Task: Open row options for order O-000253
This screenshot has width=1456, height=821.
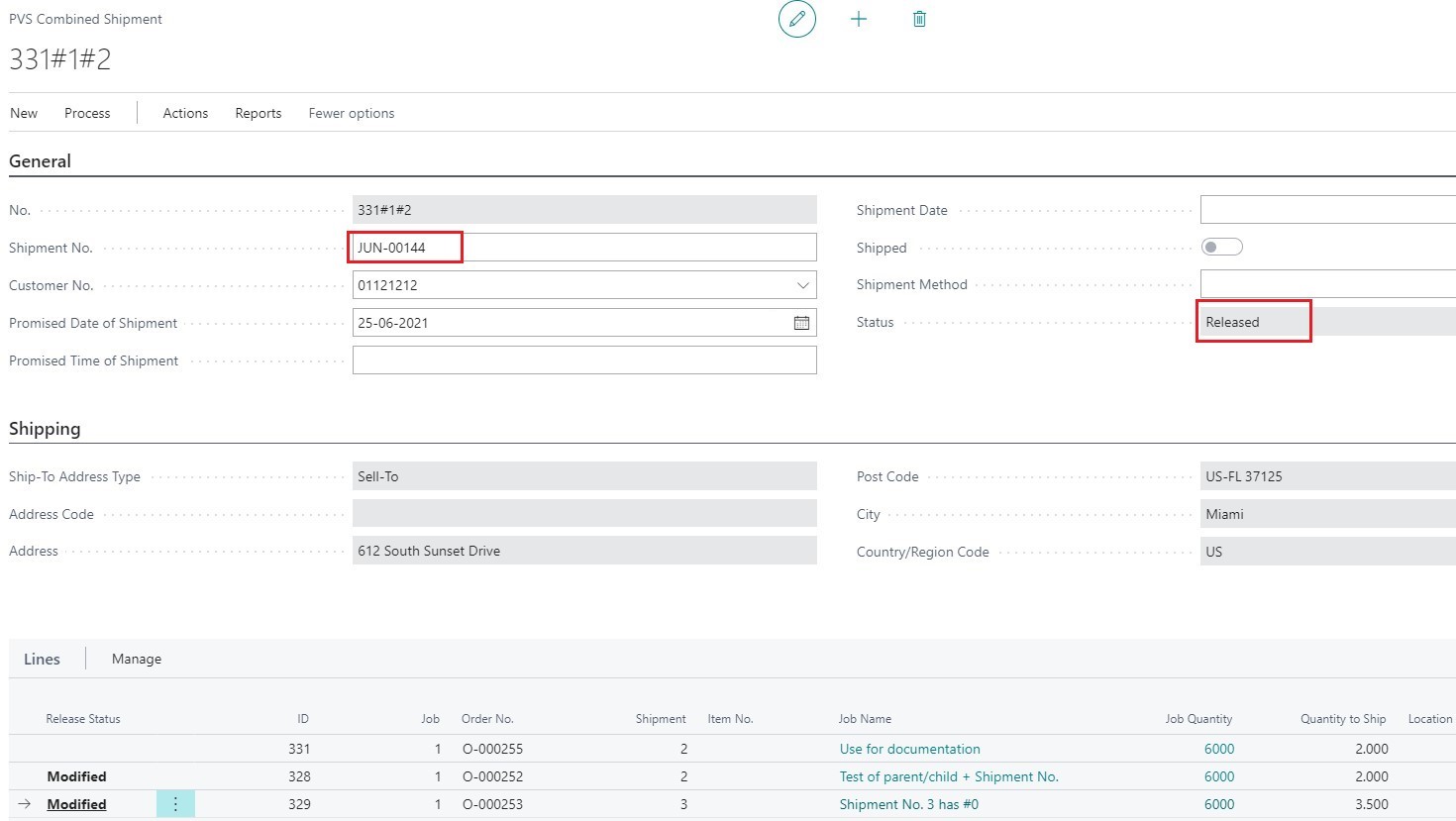Action: click(x=175, y=804)
